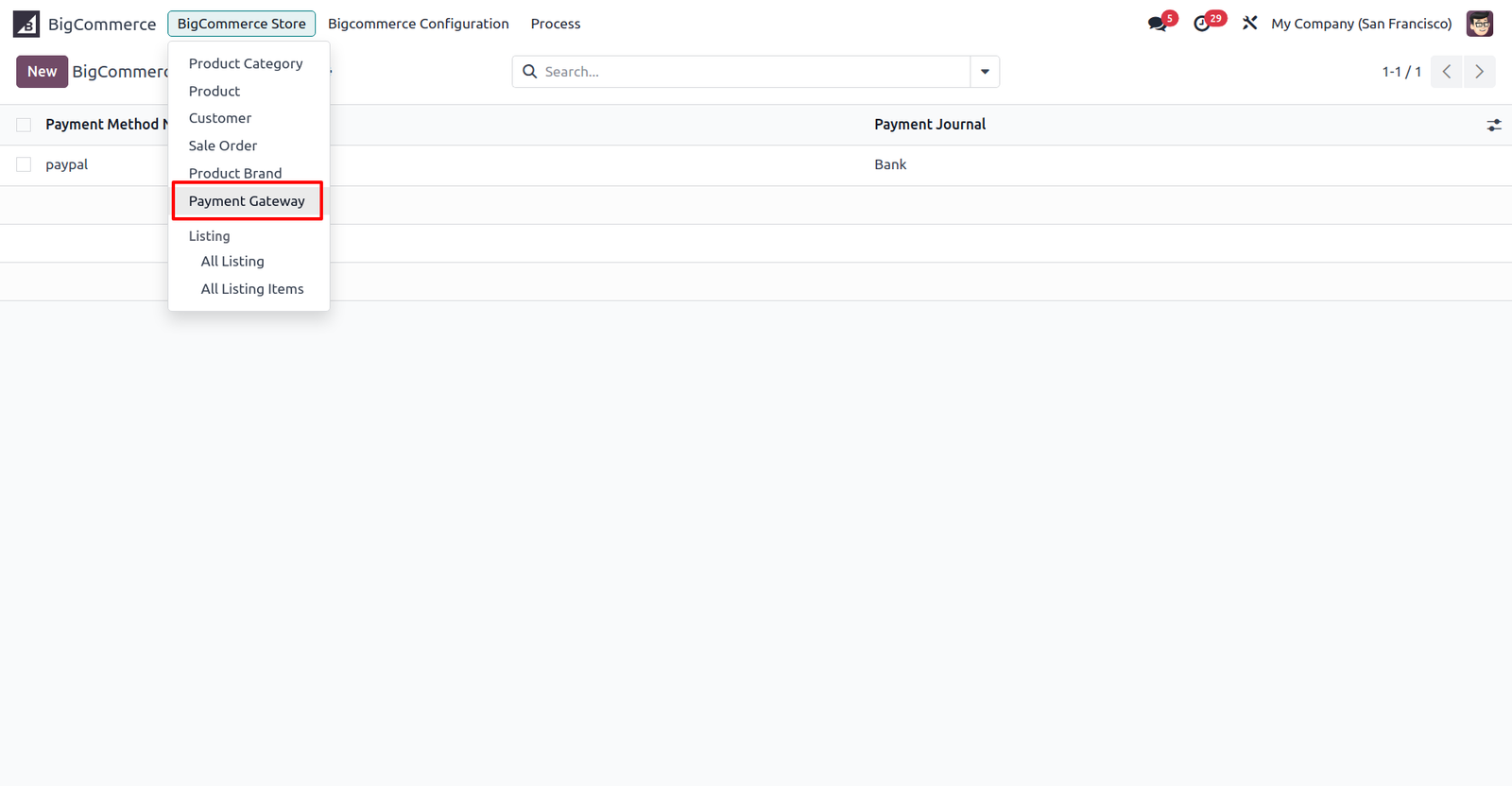Open the activities clock icon
This screenshot has height=786, width=1512.
point(1202,24)
